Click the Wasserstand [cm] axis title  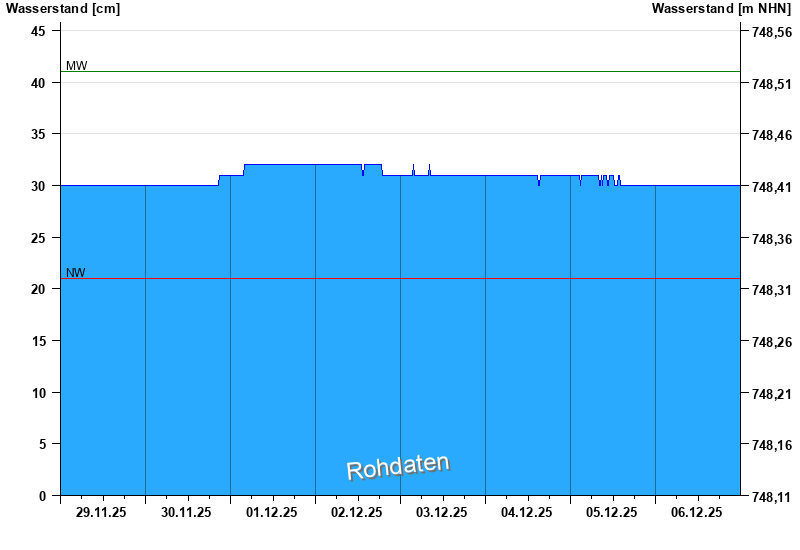(63, 9)
